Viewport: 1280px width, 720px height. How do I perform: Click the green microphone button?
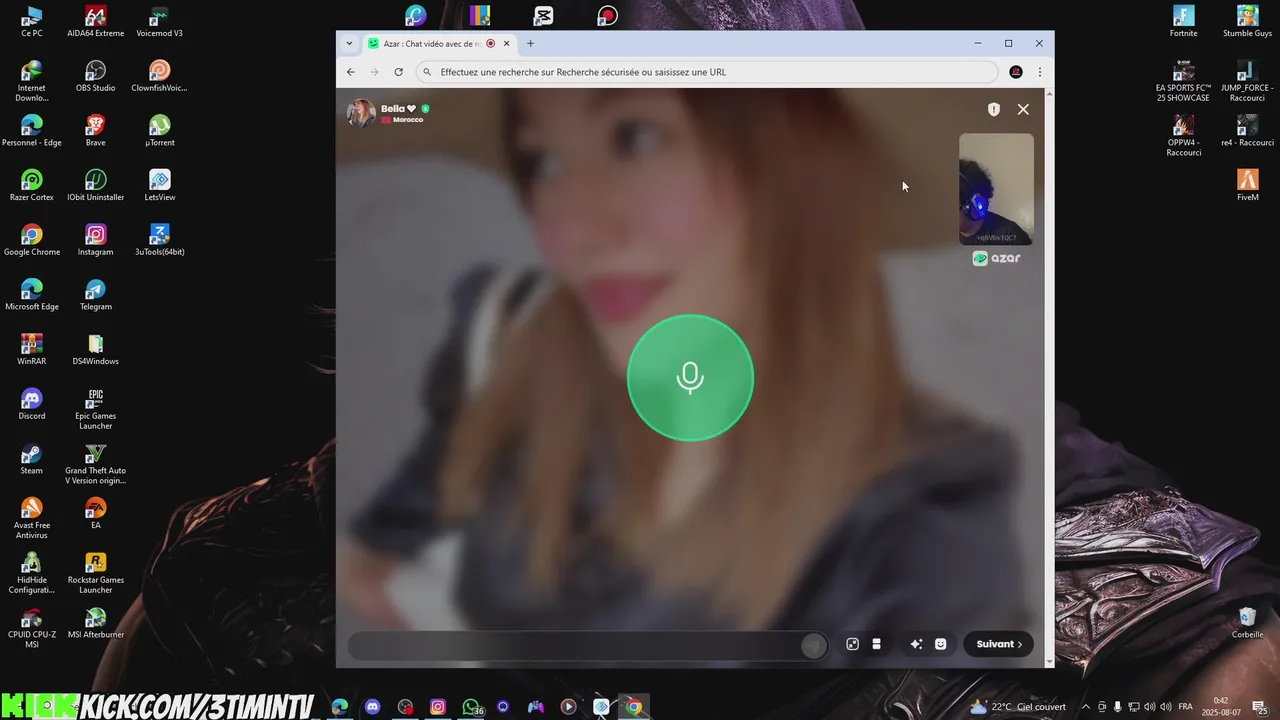point(690,377)
